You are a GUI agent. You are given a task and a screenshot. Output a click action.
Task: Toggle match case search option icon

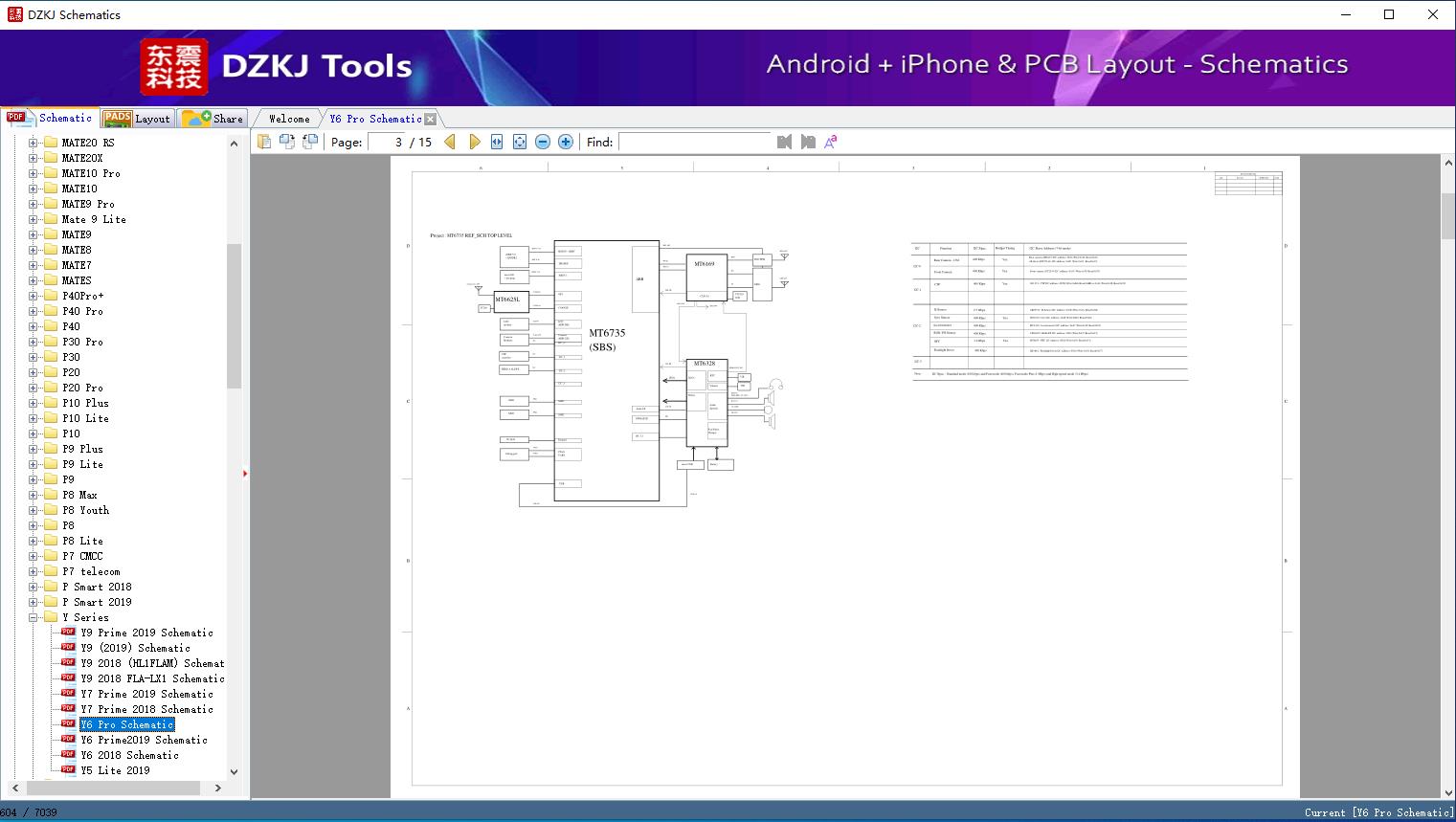pos(831,142)
